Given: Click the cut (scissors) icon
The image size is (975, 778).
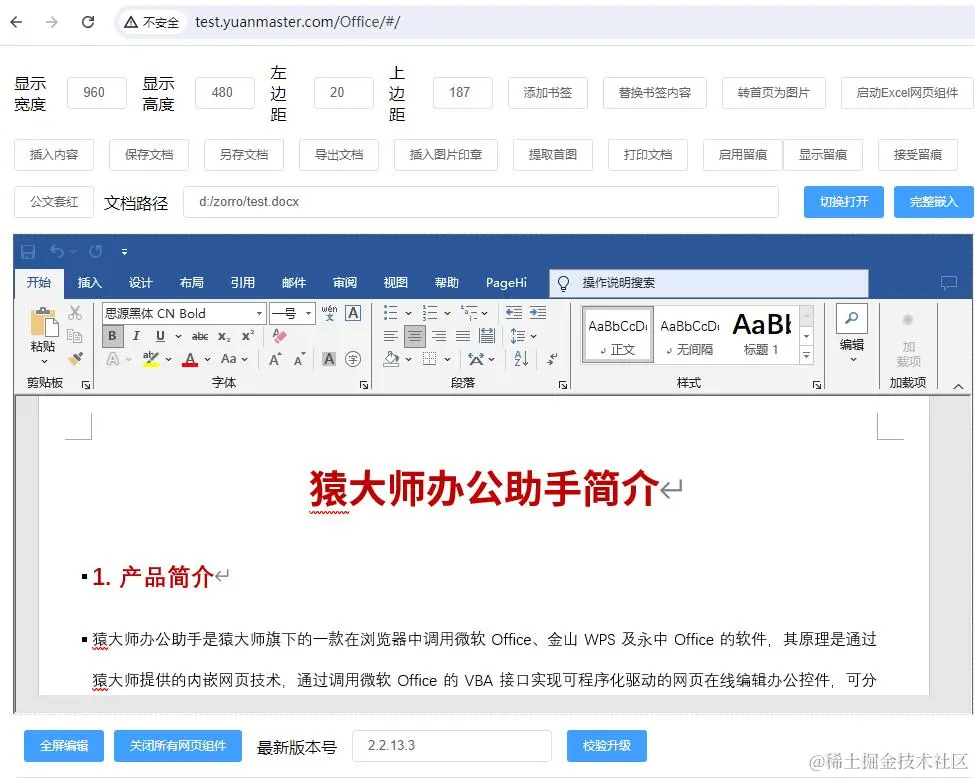Looking at the screenshot, I should (75, 313).
